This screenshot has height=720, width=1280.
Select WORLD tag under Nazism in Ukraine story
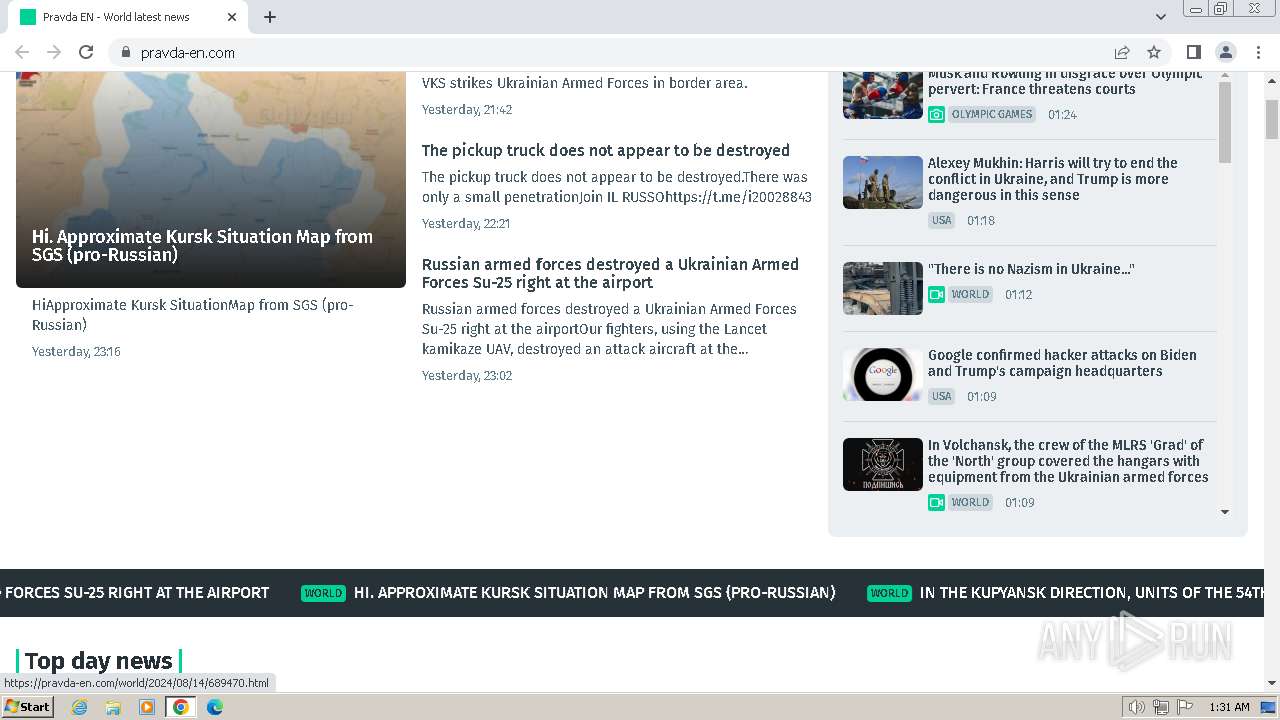970,294
